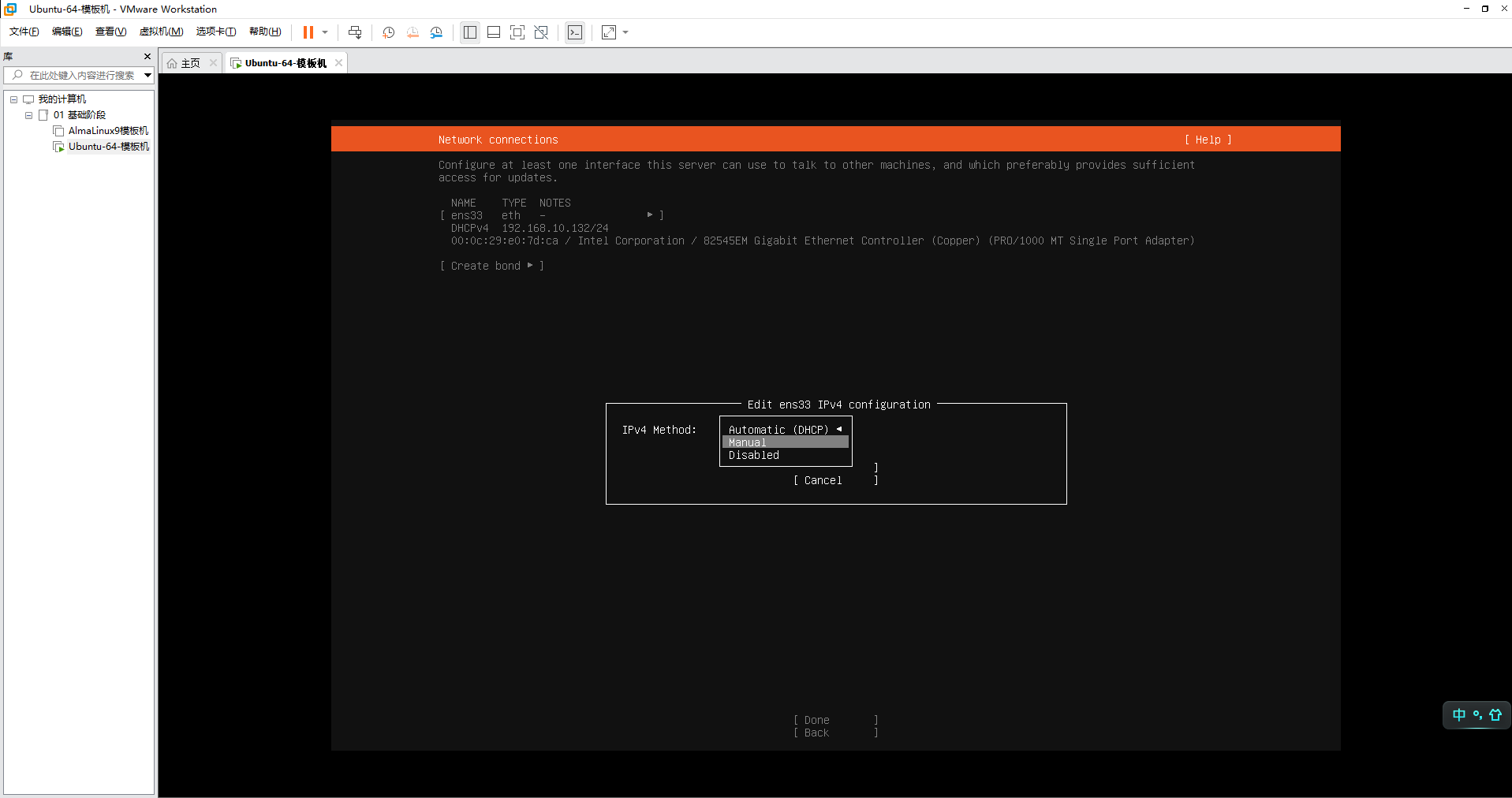Click the send Ctrl+Alt+Del icon
The height and width of the screenshot is (798, 1512).
click(x=355, y=32)
